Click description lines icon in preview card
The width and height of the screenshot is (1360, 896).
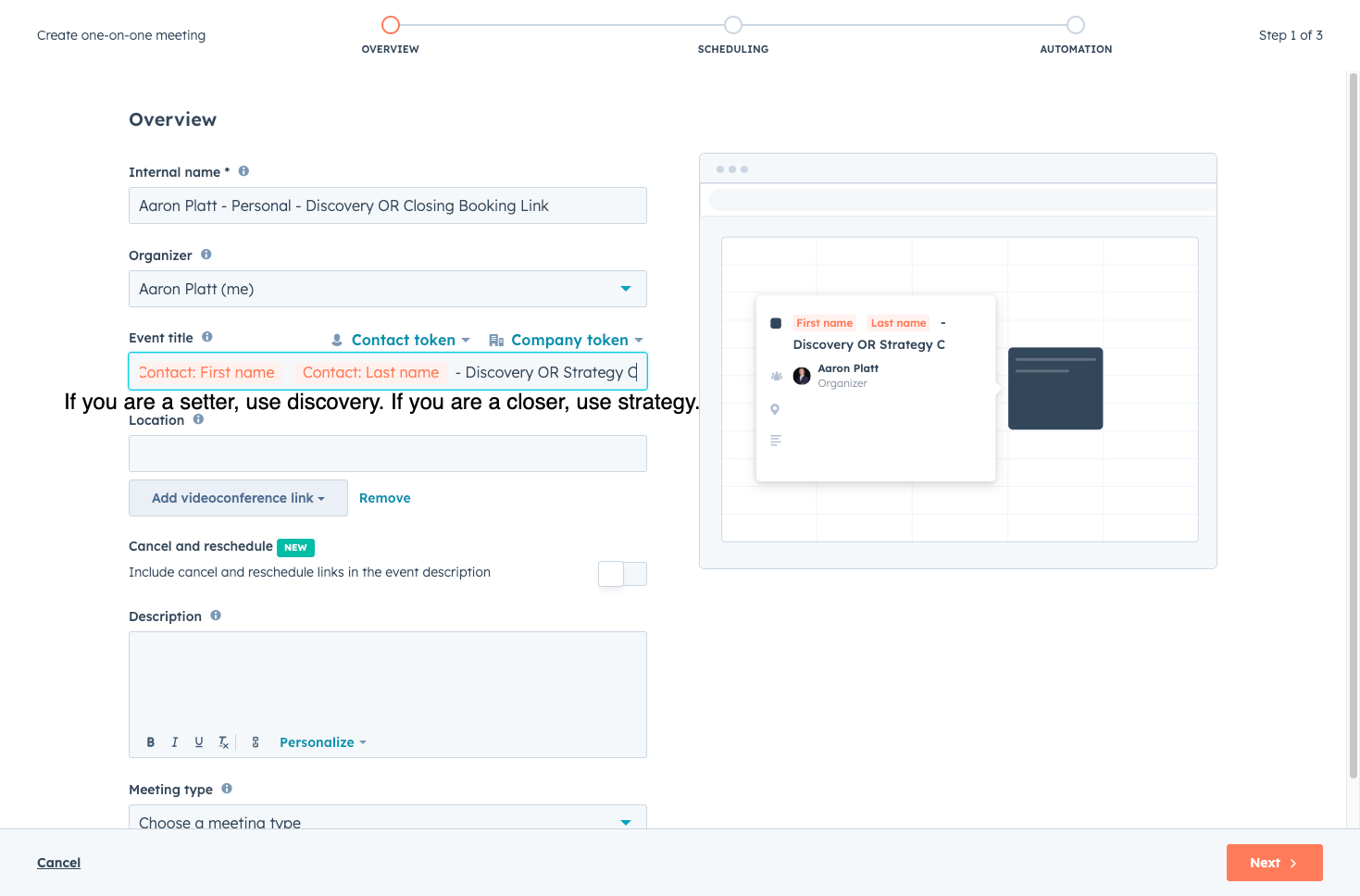776,441
